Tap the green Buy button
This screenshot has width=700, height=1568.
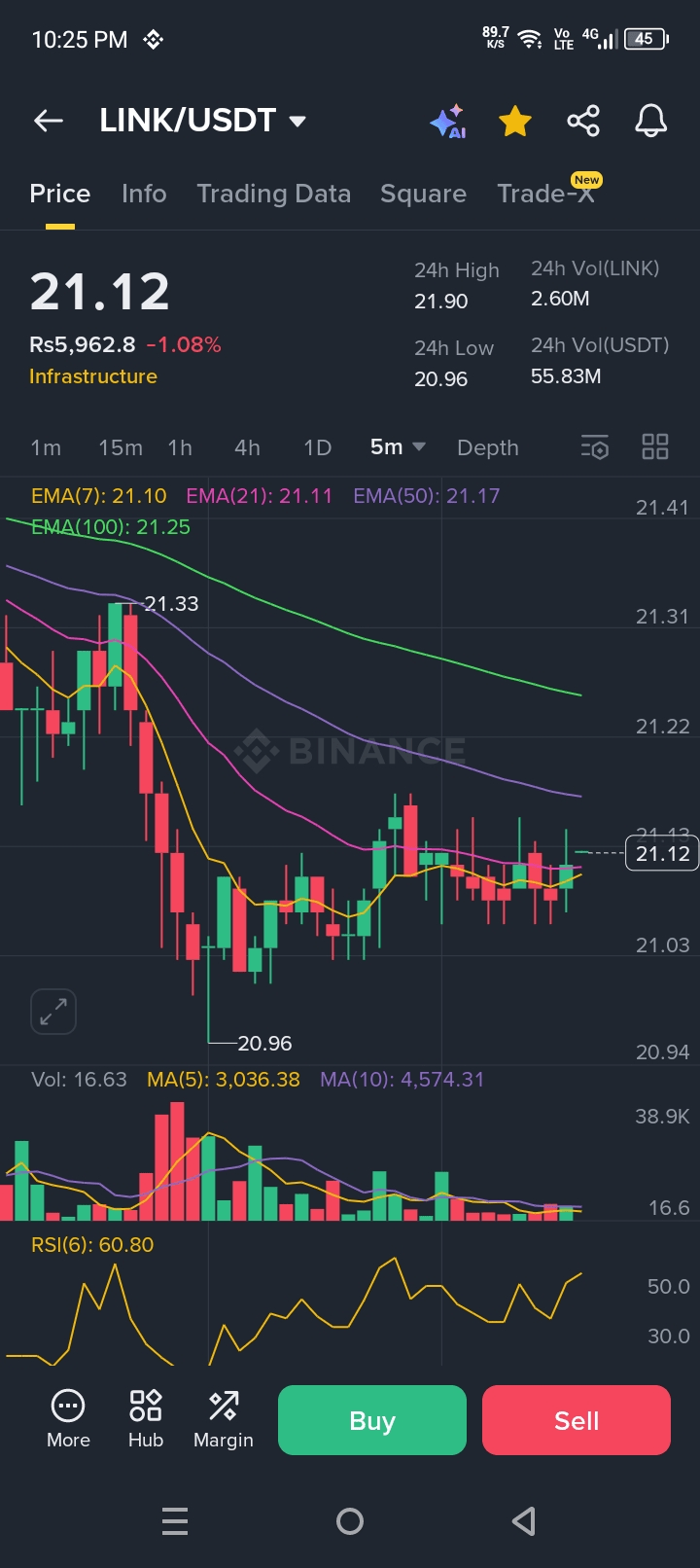coord(372,1420)
